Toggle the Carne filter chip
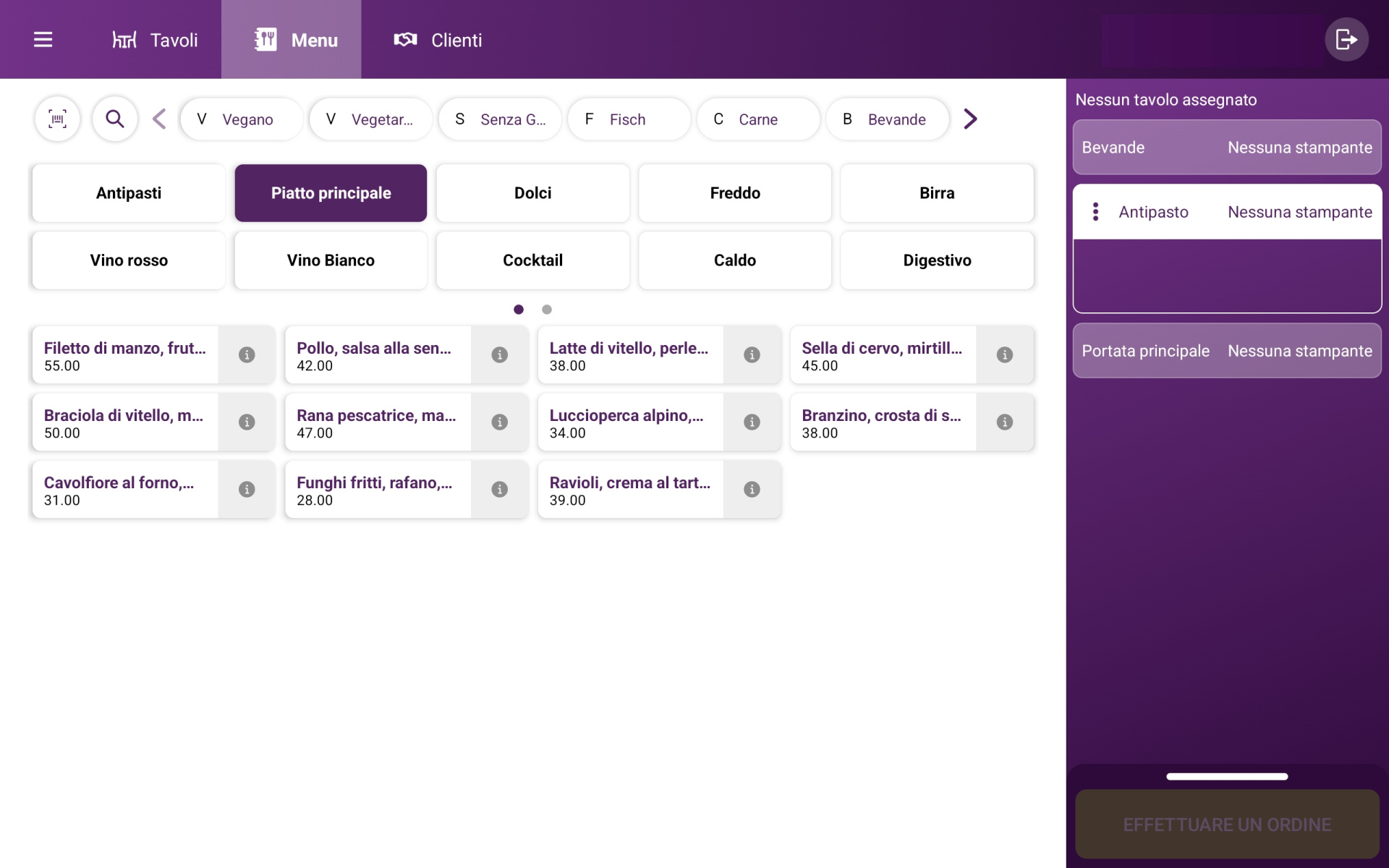This screenshot has height=868, width=1389. (x=757, y=119)
